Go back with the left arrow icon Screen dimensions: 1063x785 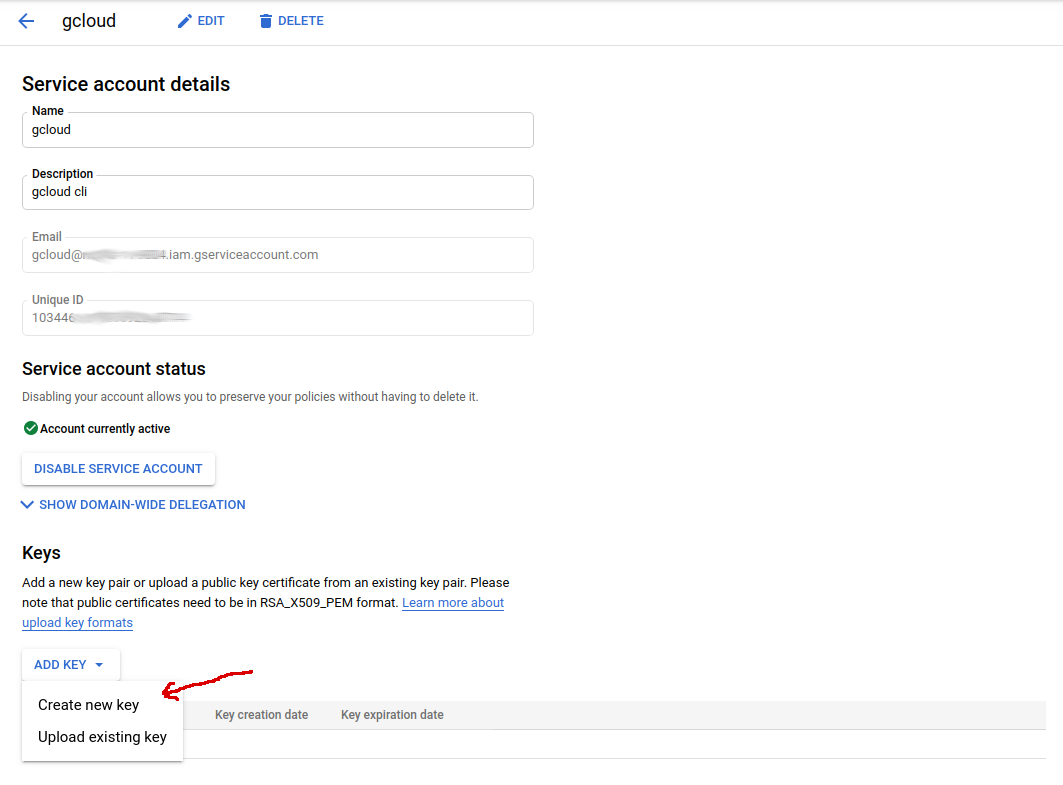click(26, 21)
